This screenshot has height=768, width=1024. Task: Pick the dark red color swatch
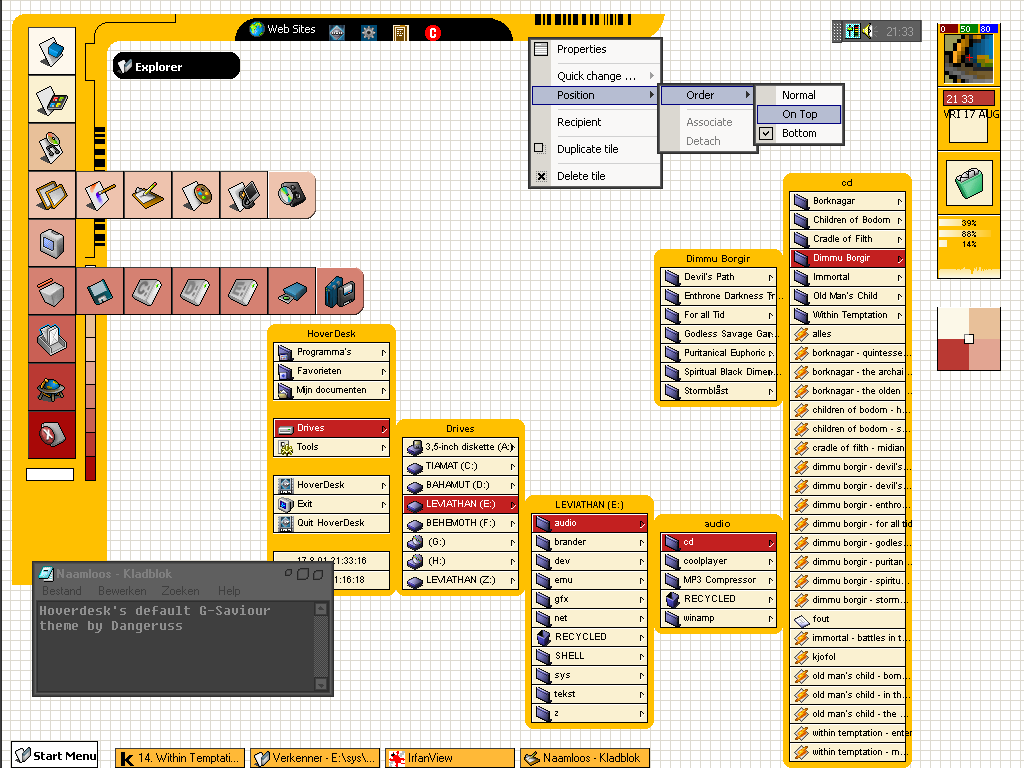[953, 355]
